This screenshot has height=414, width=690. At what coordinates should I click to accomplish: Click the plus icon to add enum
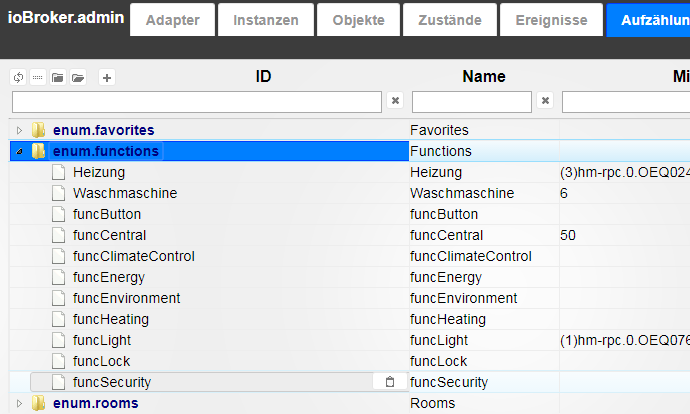(x=107, y=77)
